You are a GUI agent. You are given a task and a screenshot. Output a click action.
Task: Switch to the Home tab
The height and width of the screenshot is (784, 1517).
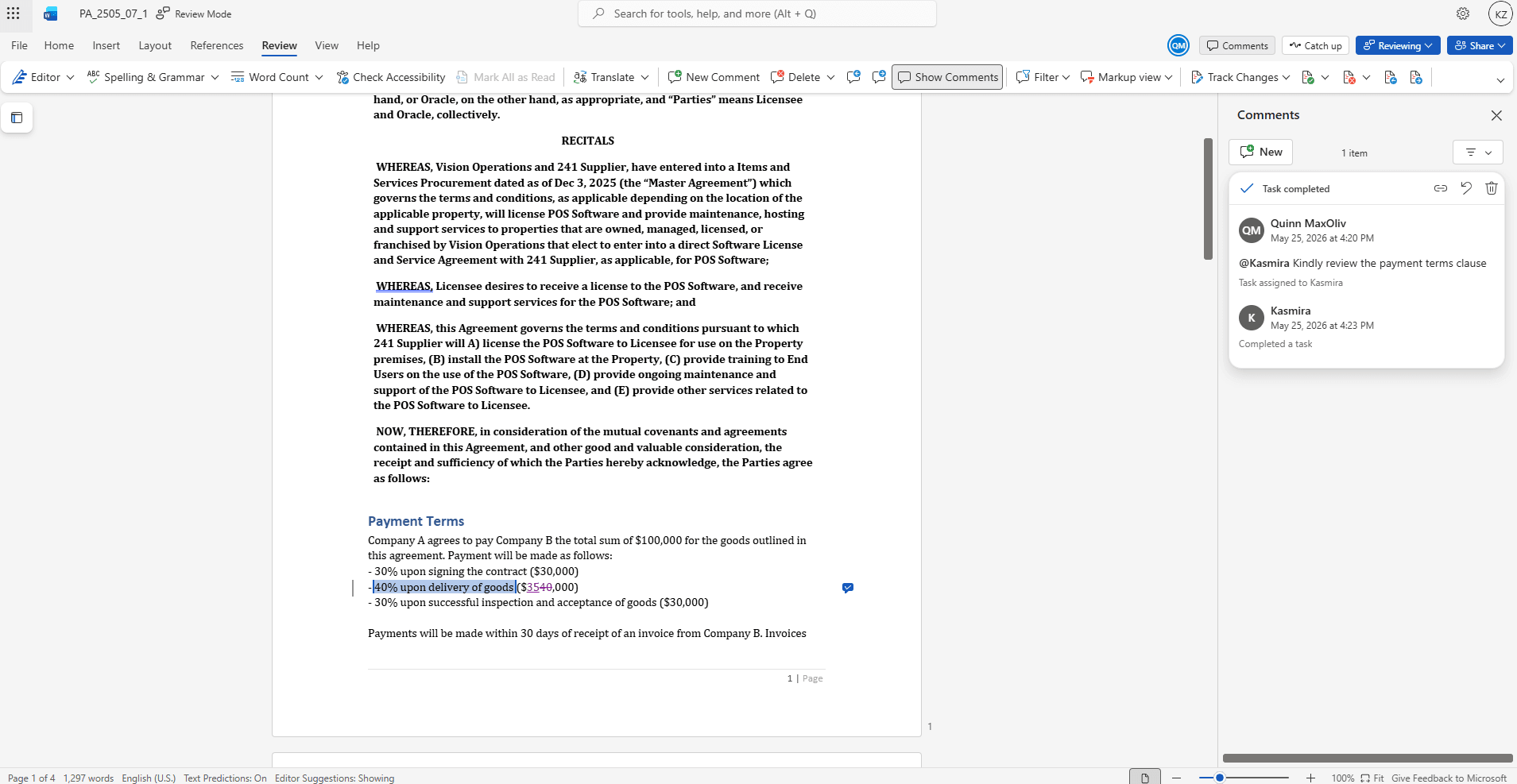pos(59,45)
